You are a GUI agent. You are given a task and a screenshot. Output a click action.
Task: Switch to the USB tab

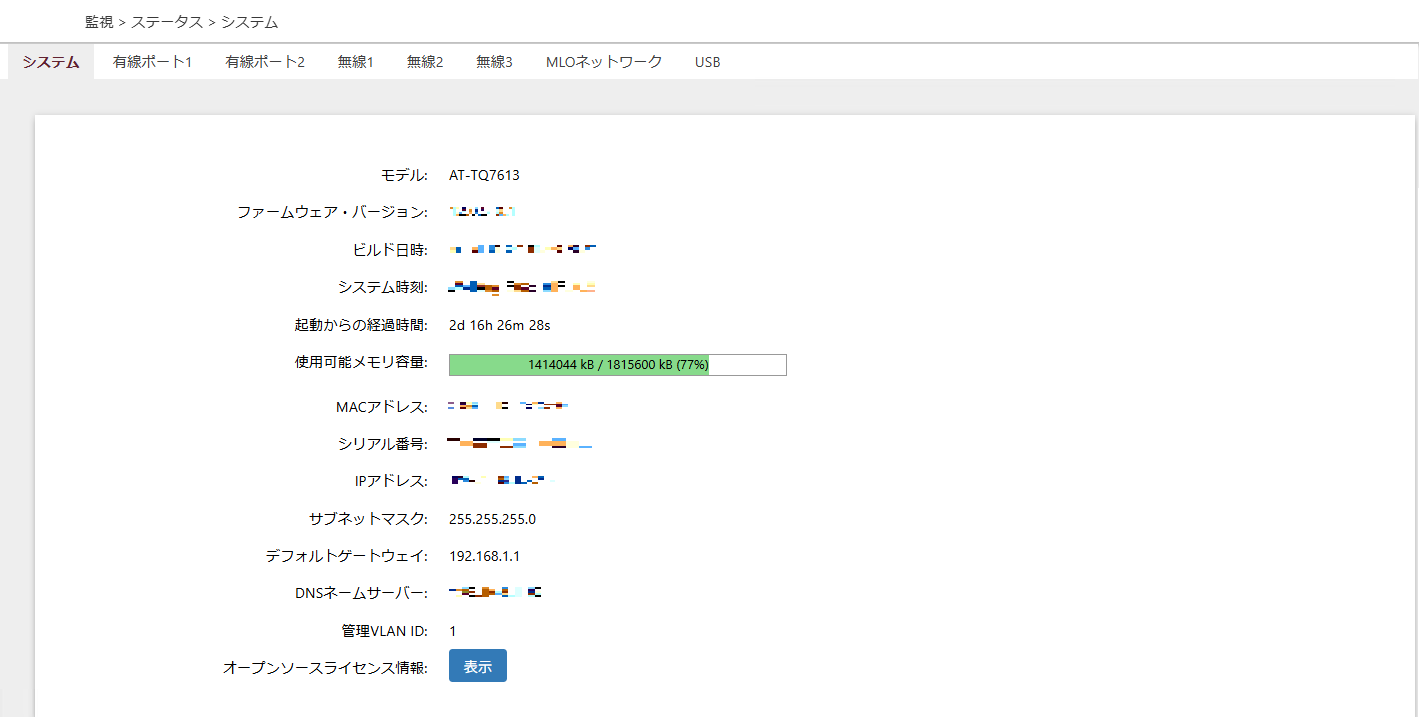click(707, 62)
